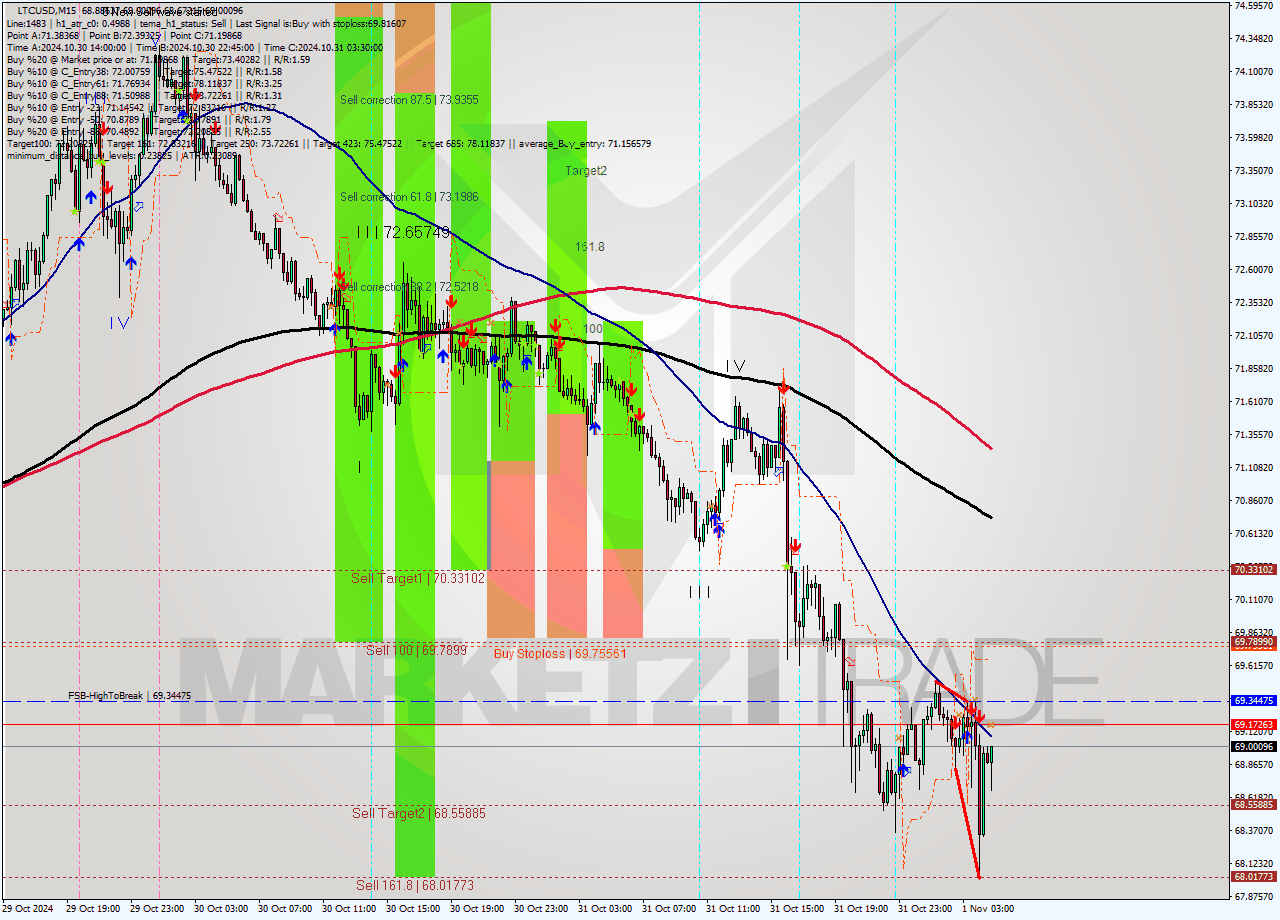Viewport: 1280px width, 920px height.
Task: Click the blue 69.34475 price tag
Action: point(1253,701)
